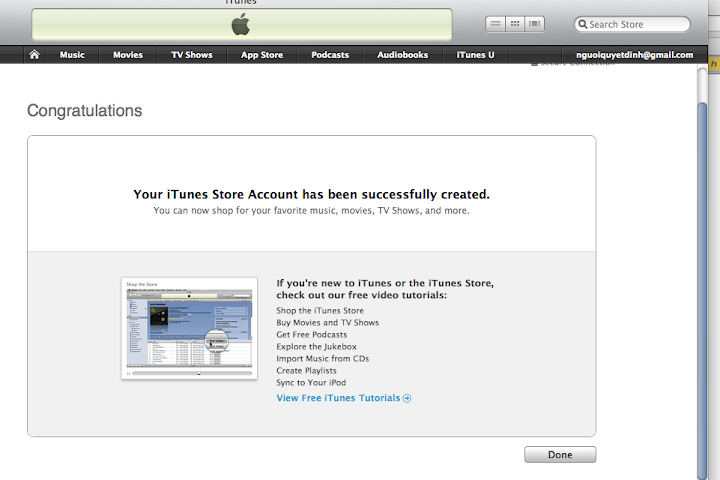The width and height of the screenshot is (720, 480).
Task: Switch to list view icon
Action: click(495, 24)
